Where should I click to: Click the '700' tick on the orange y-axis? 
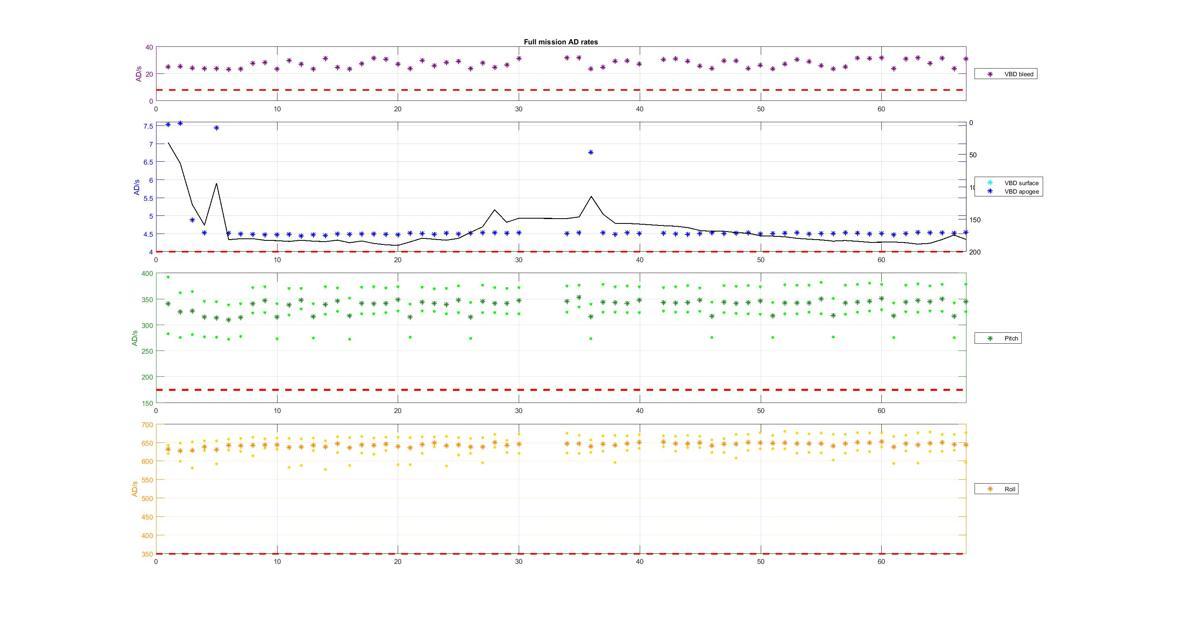pos(147,425)
